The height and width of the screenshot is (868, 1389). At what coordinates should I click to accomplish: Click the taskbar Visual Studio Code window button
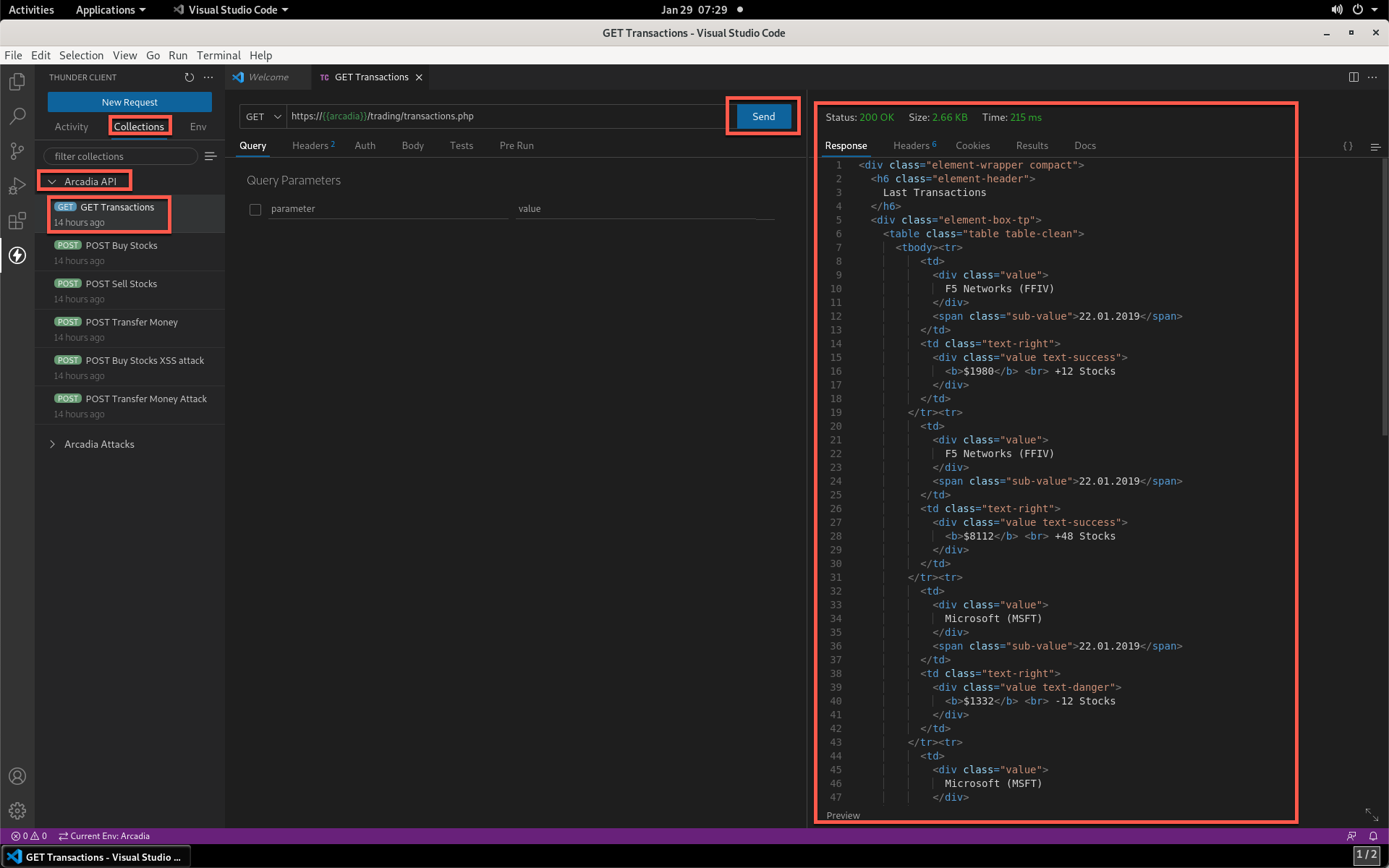tap(96, 856)
